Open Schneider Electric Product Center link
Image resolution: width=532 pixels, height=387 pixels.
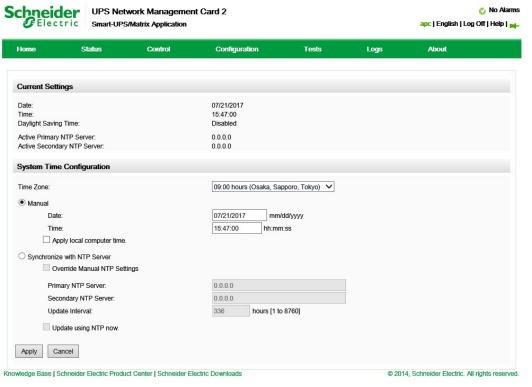(104, 373)
